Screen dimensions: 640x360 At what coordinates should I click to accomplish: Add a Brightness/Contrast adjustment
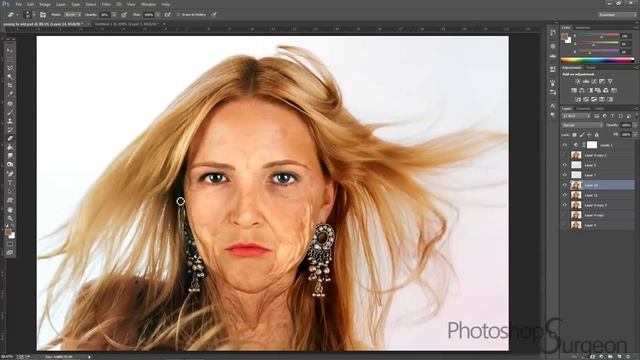578,82
